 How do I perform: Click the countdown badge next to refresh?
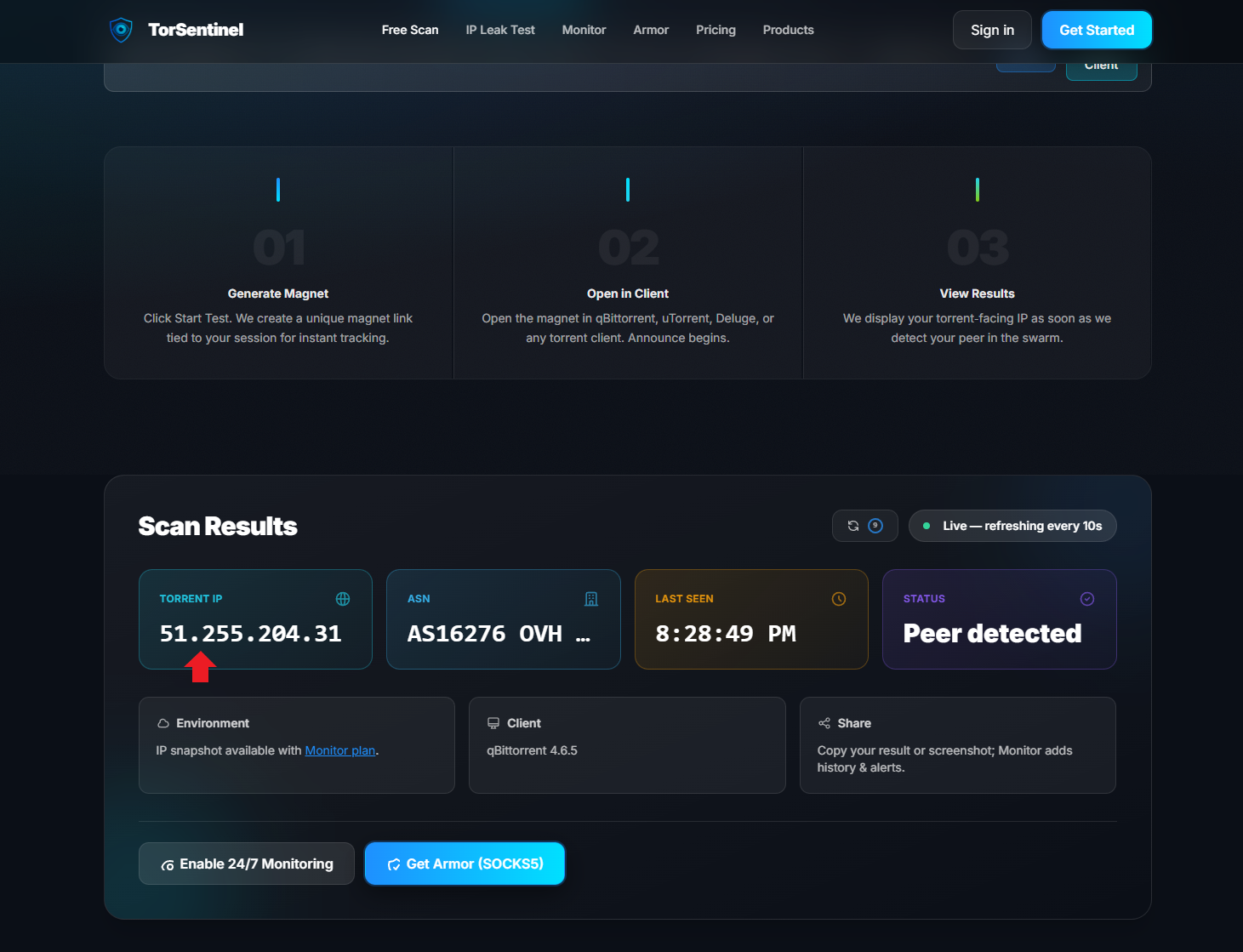click(x=875, y=525)
